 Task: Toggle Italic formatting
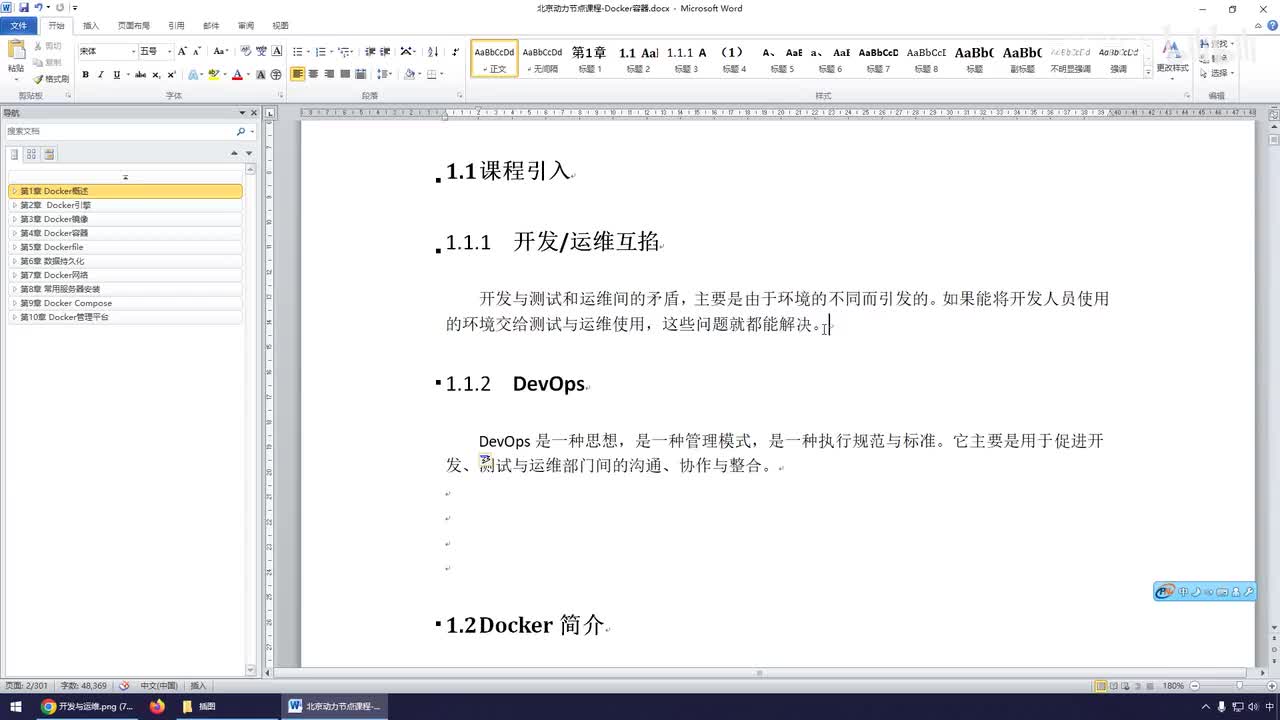[100, 74]
